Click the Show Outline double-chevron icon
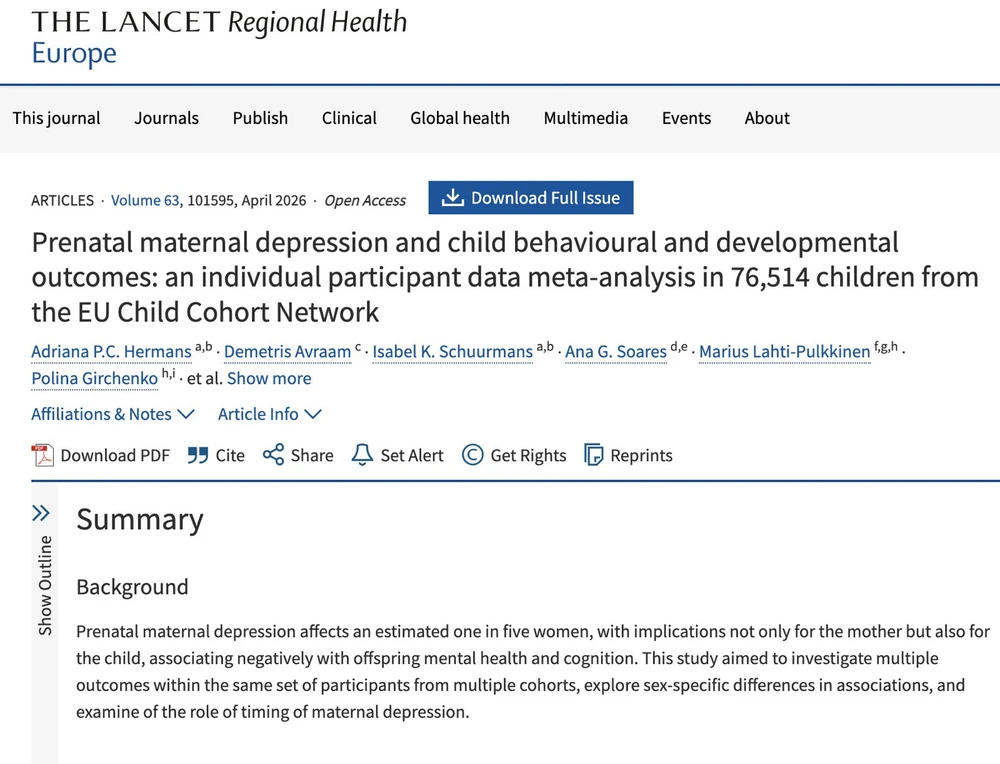 [x=41, y=514]
